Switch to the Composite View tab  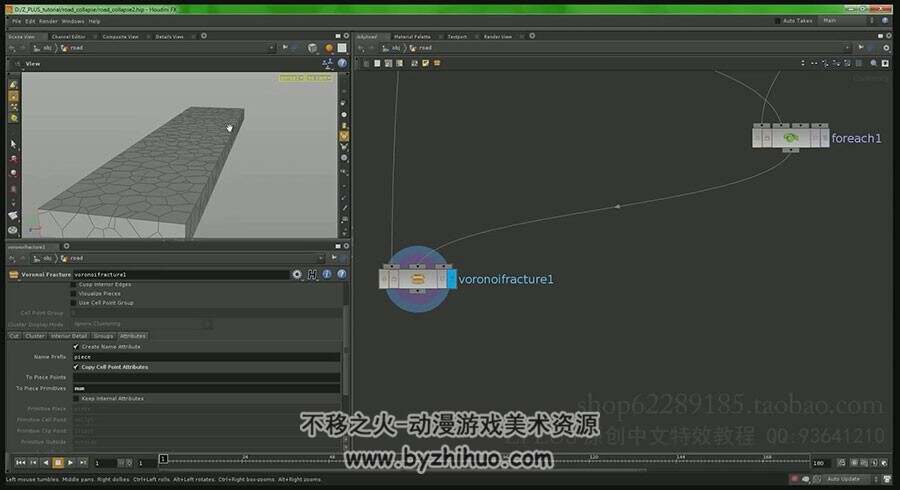[x=120, y=36]
